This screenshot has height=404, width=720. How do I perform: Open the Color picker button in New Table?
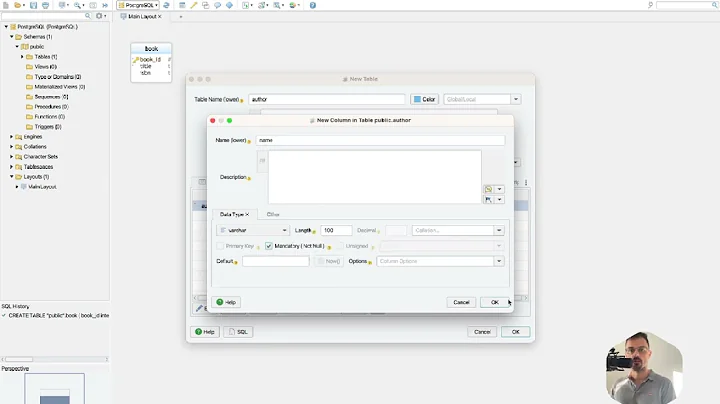[x=424, y=99]
